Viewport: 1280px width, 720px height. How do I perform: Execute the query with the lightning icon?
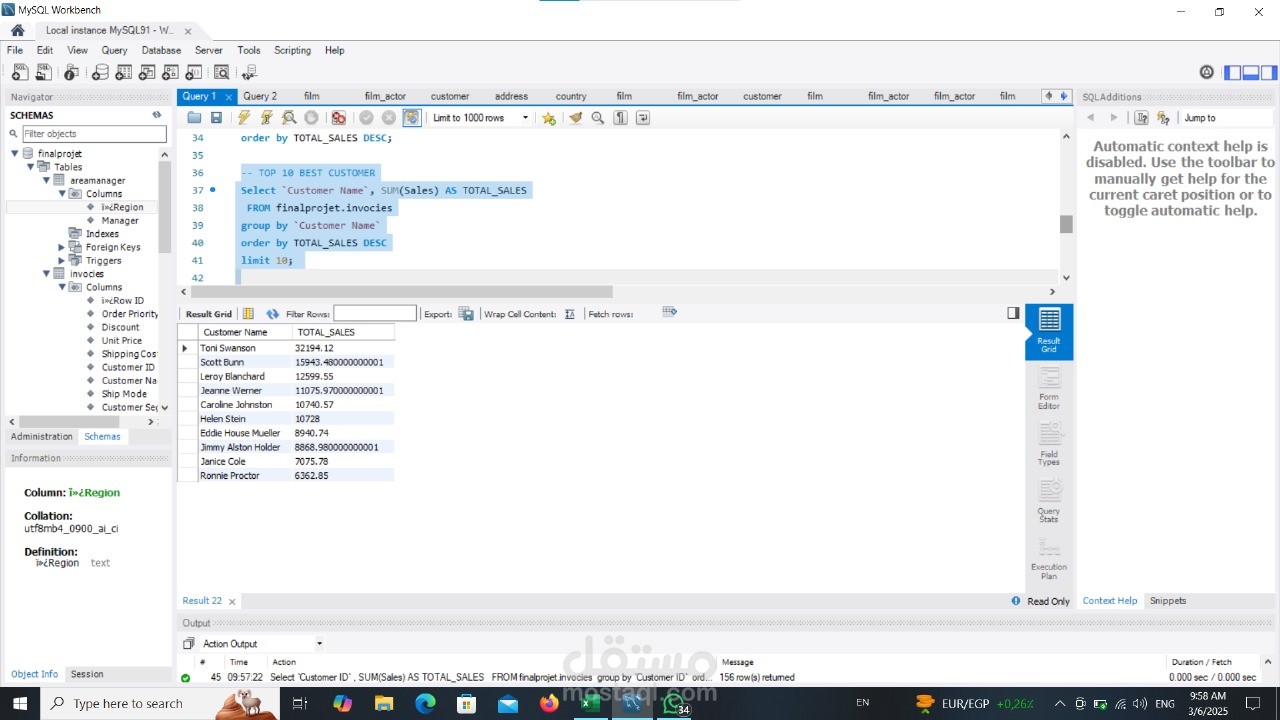(x=244, y=118)
